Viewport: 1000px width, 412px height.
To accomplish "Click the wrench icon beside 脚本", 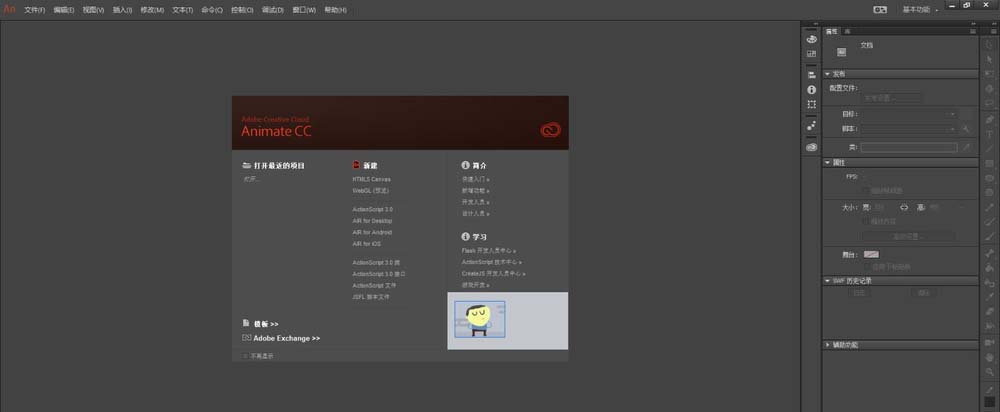I will pyautogui.click(x=966, y=129).
